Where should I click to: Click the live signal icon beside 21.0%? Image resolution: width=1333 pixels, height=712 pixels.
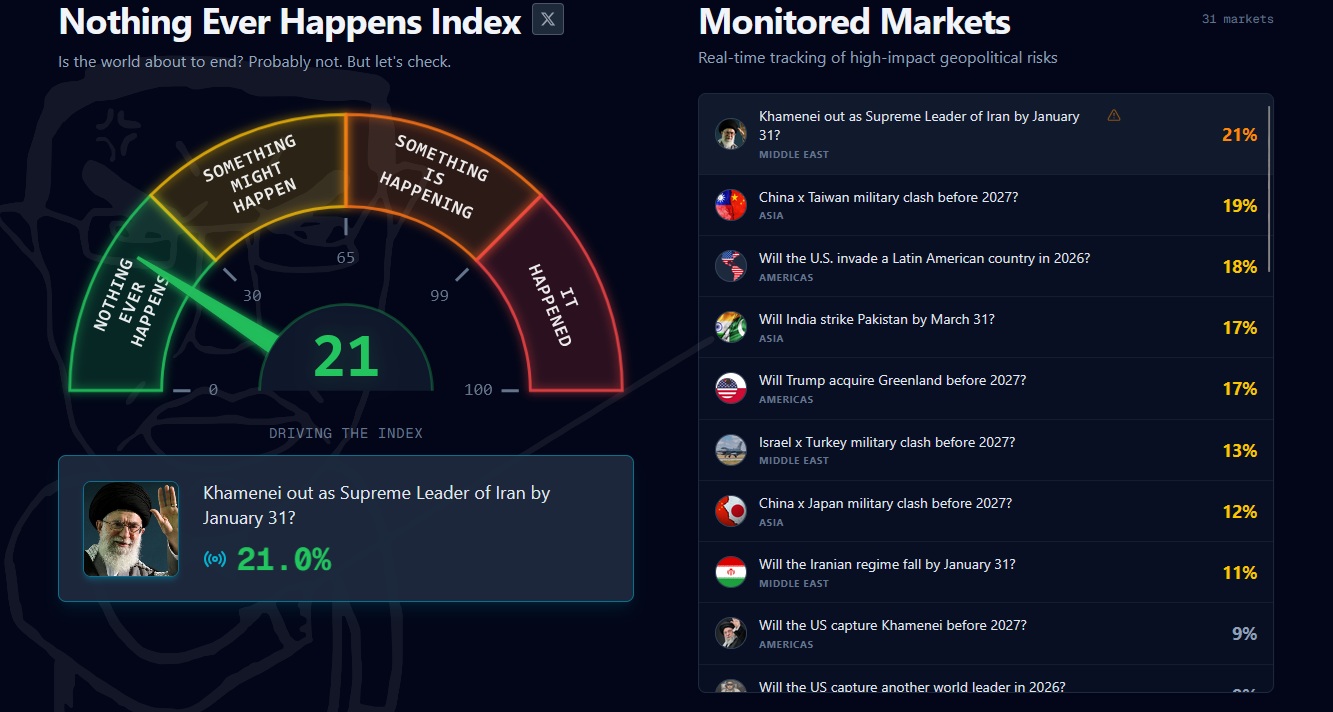pos(214,559)
